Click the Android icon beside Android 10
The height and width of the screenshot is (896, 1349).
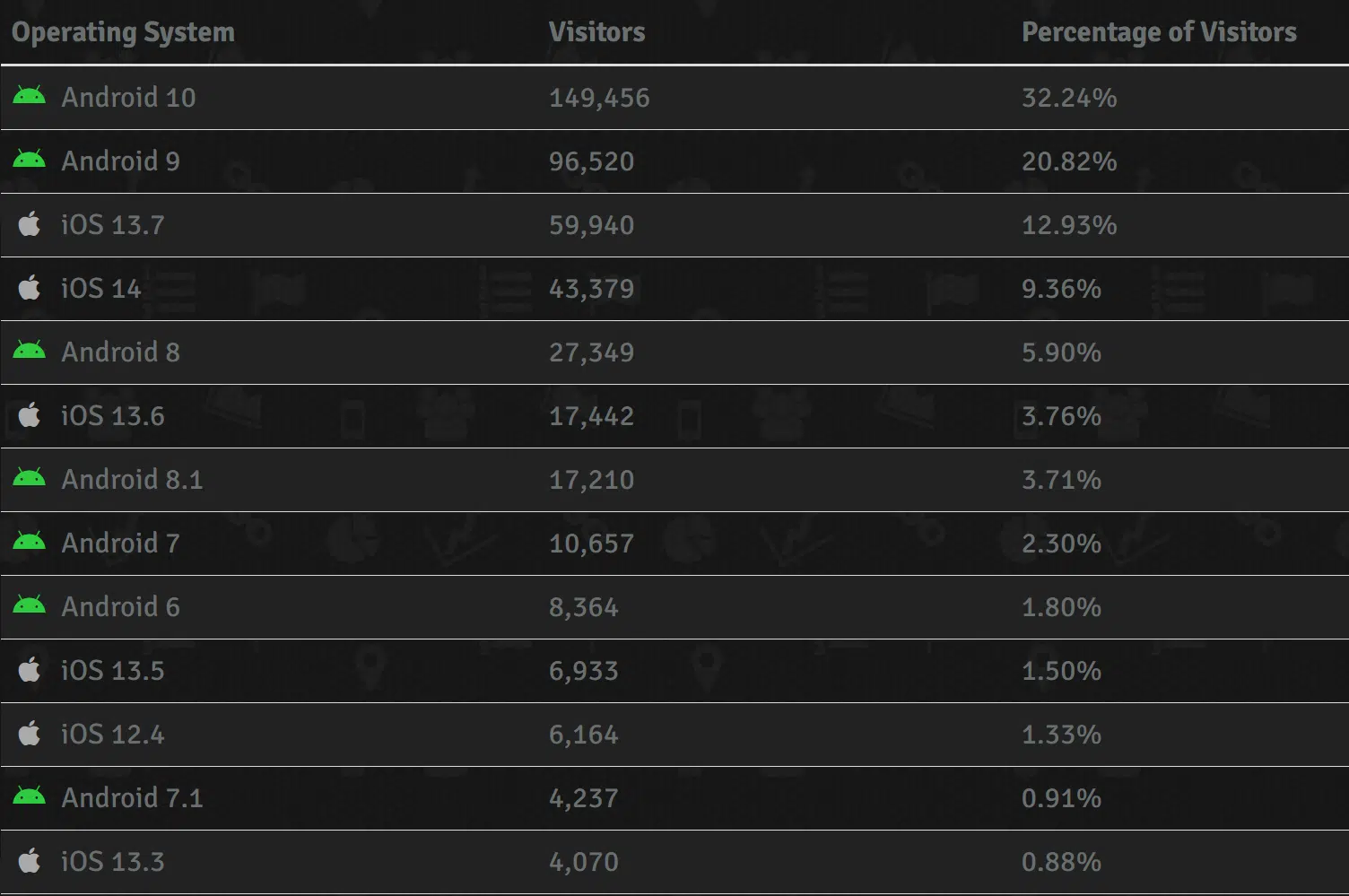click(29, 96)
